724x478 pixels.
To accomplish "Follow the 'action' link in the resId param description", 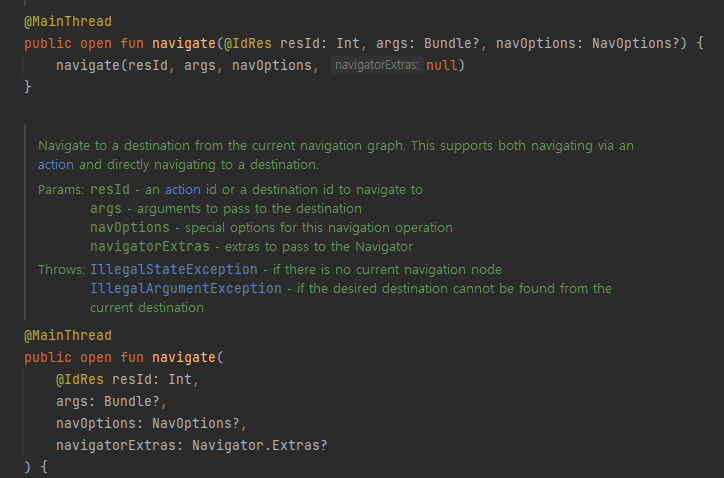I will [x=183, y=190].
